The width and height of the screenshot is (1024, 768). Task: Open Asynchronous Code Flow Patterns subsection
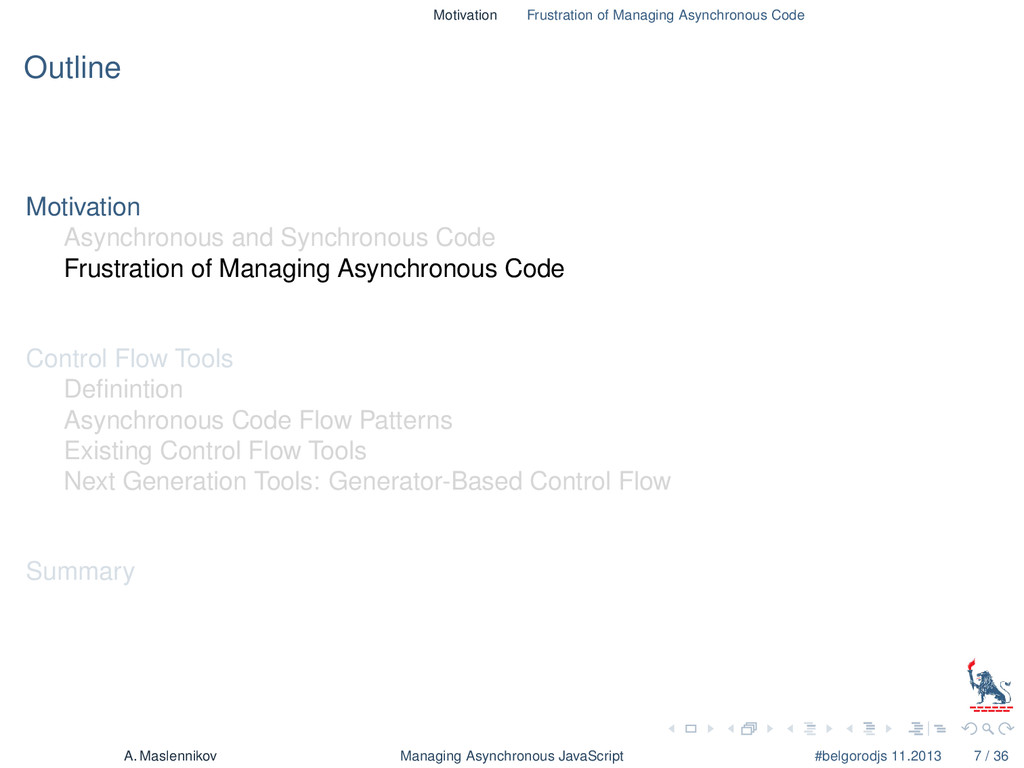click(258, 421)
